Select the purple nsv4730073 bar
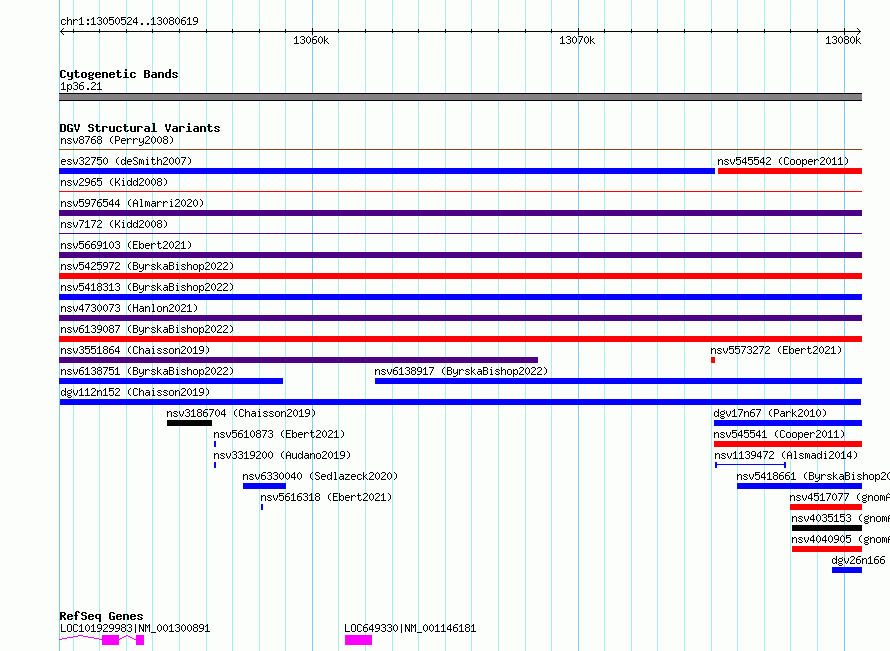 [x=461, y=318]
